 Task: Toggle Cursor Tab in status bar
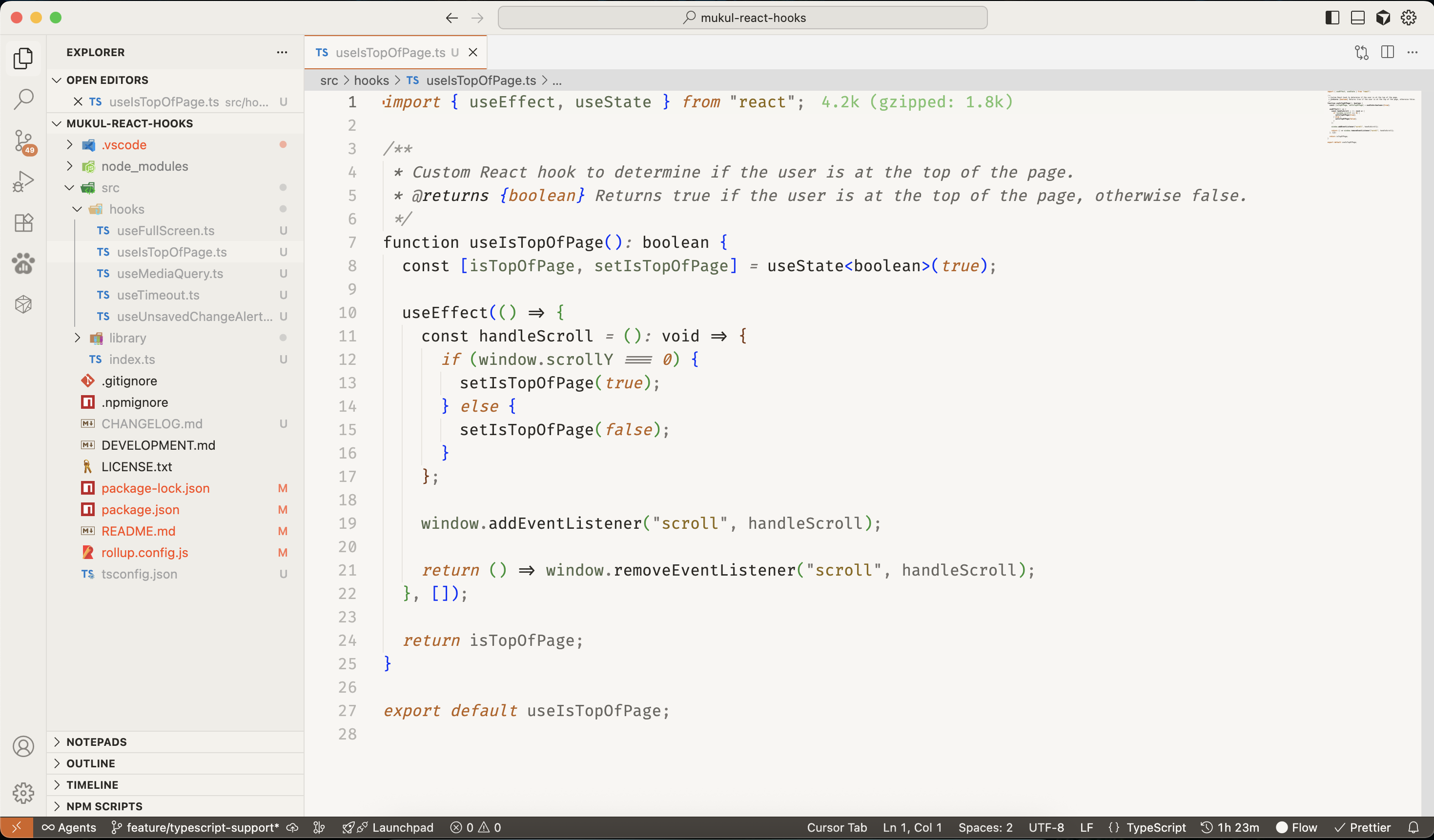pyautogui.click(x=837, y=827)
